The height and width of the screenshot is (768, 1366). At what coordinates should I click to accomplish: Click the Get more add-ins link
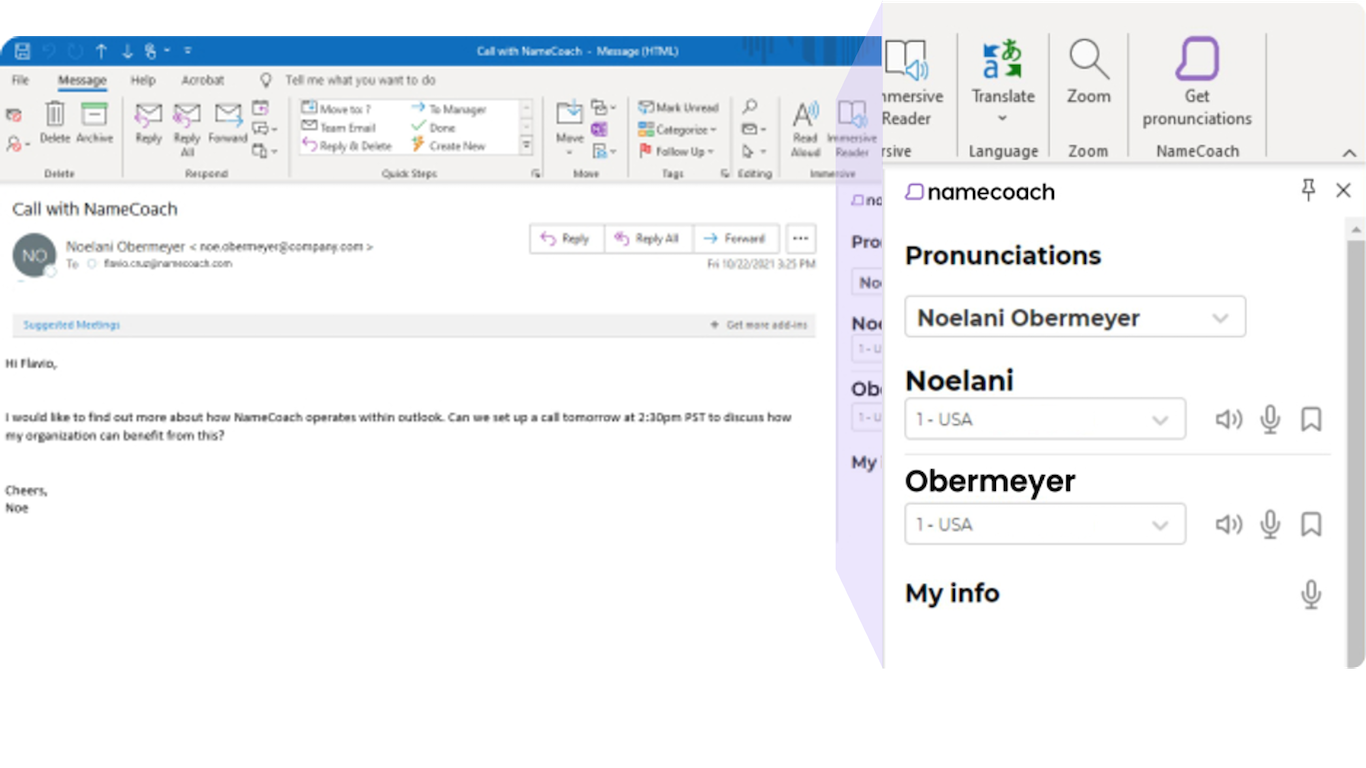pyautogui.click(x=759, y=325)
